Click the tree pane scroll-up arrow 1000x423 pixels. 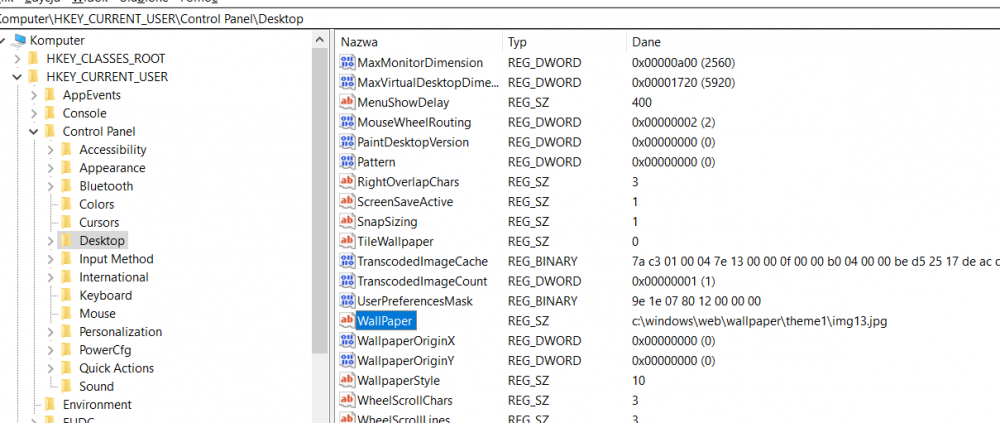[x=320, y=40]
